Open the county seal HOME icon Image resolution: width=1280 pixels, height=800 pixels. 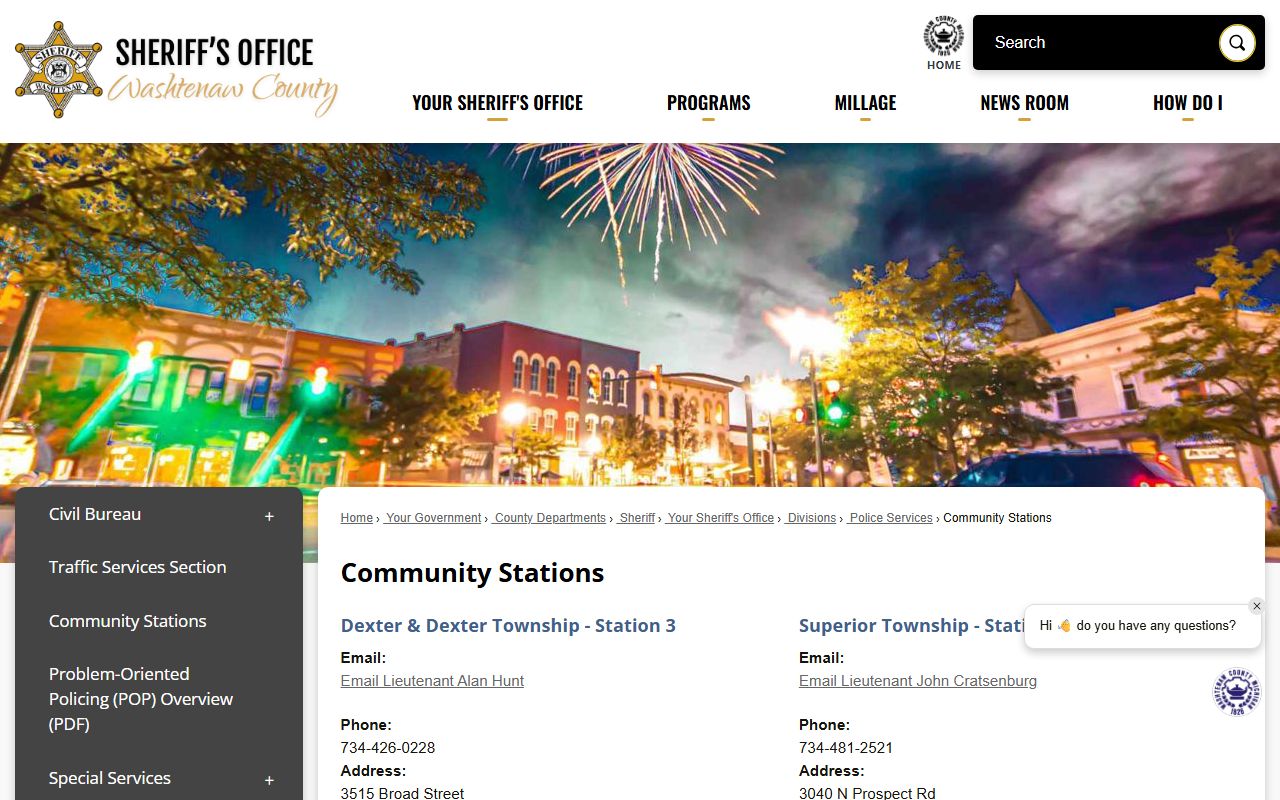click(943, 43)
